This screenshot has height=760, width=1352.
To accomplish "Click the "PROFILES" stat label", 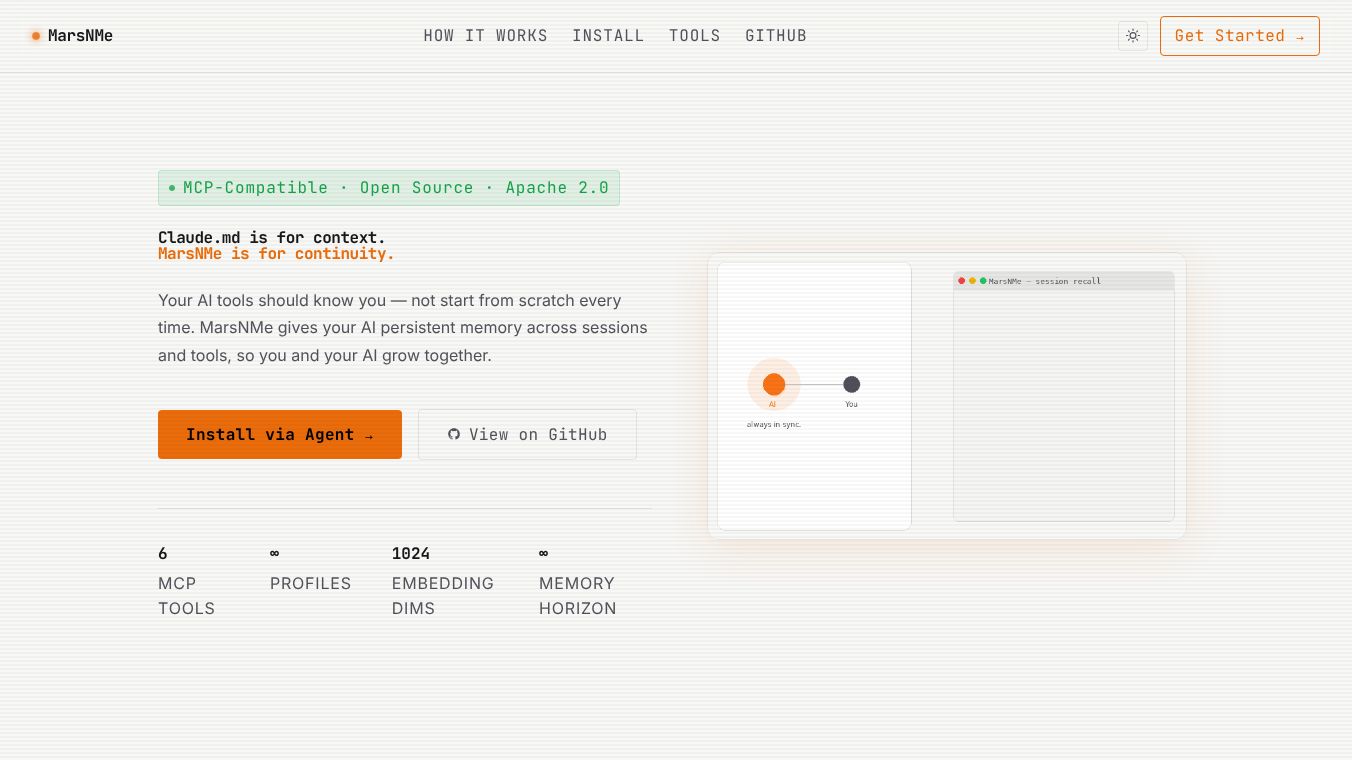I will coord(311,583).
